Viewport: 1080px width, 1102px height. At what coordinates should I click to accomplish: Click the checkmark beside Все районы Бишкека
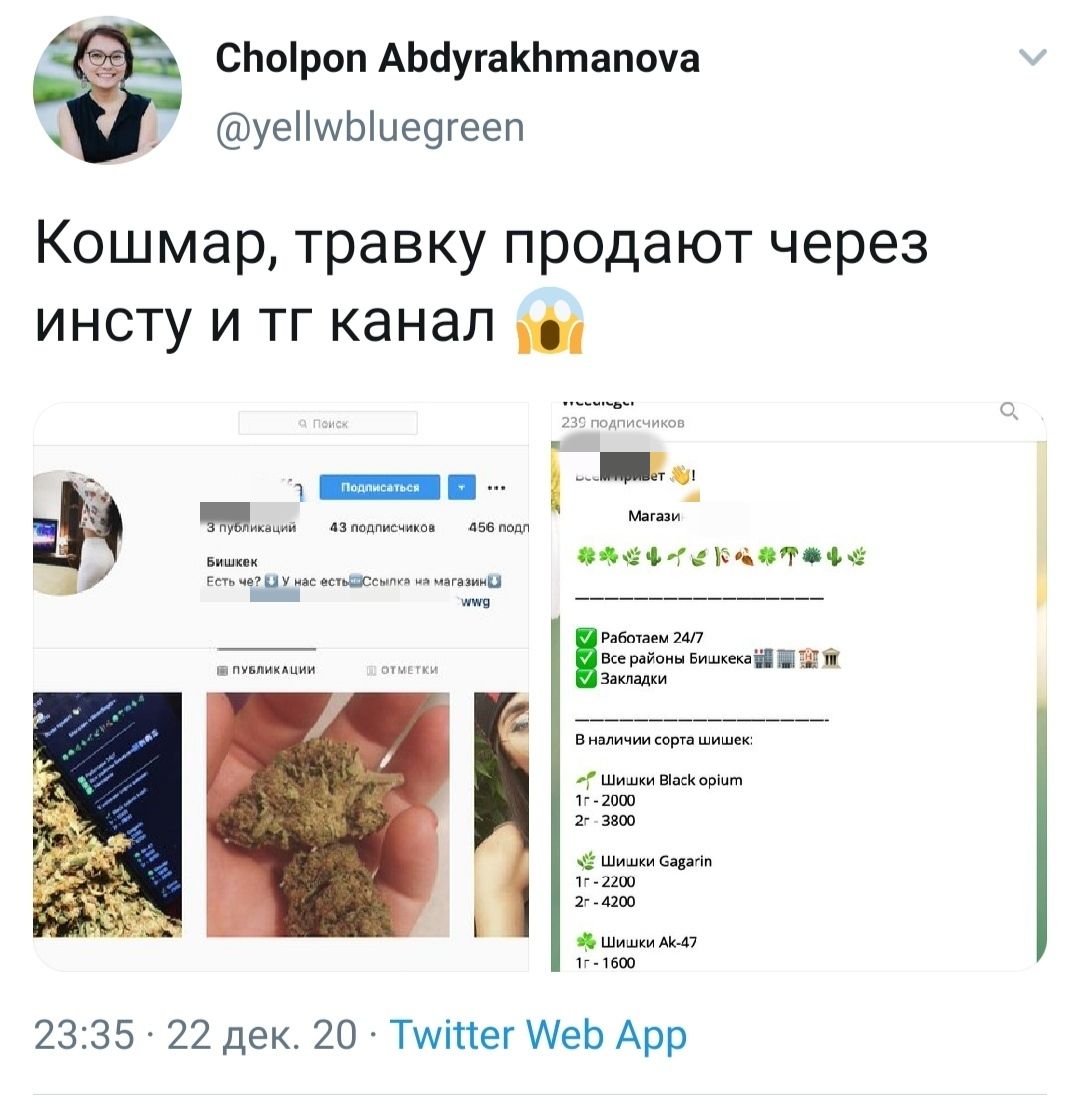(586, 658)
